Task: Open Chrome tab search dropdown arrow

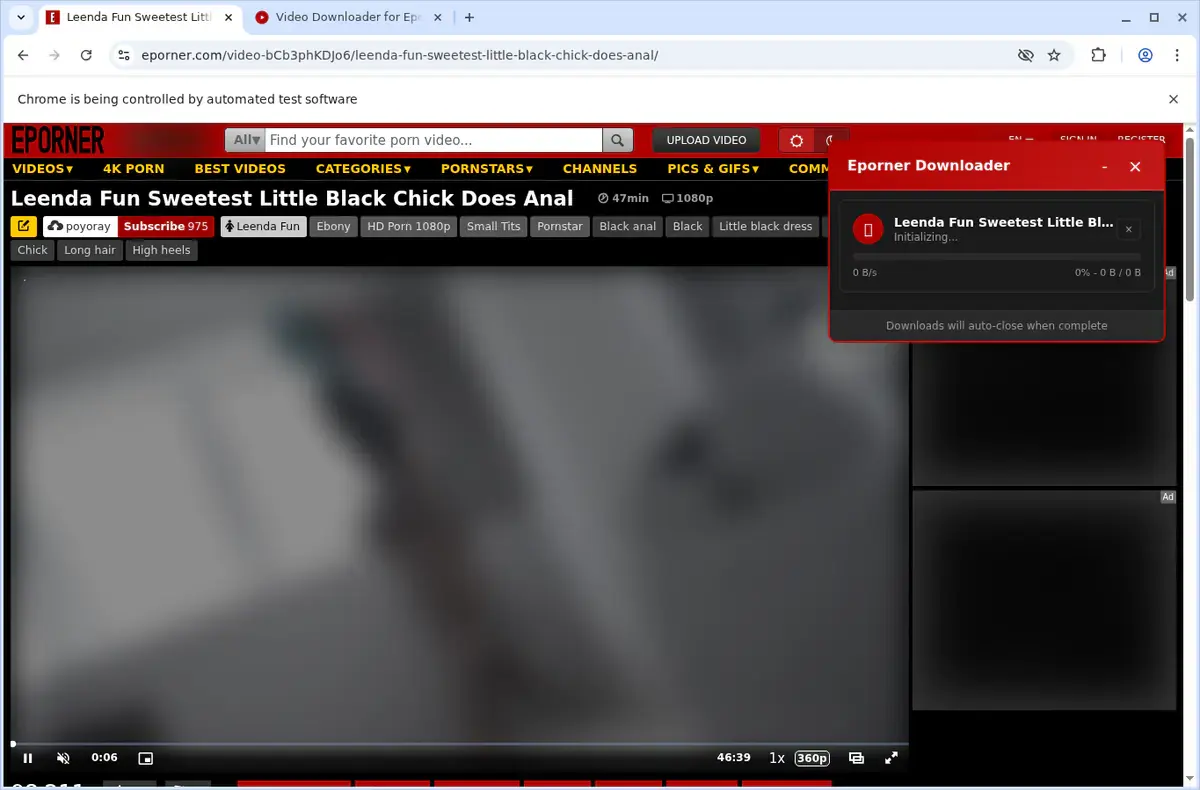Action: pyautogui.click(x=20, y=17)
